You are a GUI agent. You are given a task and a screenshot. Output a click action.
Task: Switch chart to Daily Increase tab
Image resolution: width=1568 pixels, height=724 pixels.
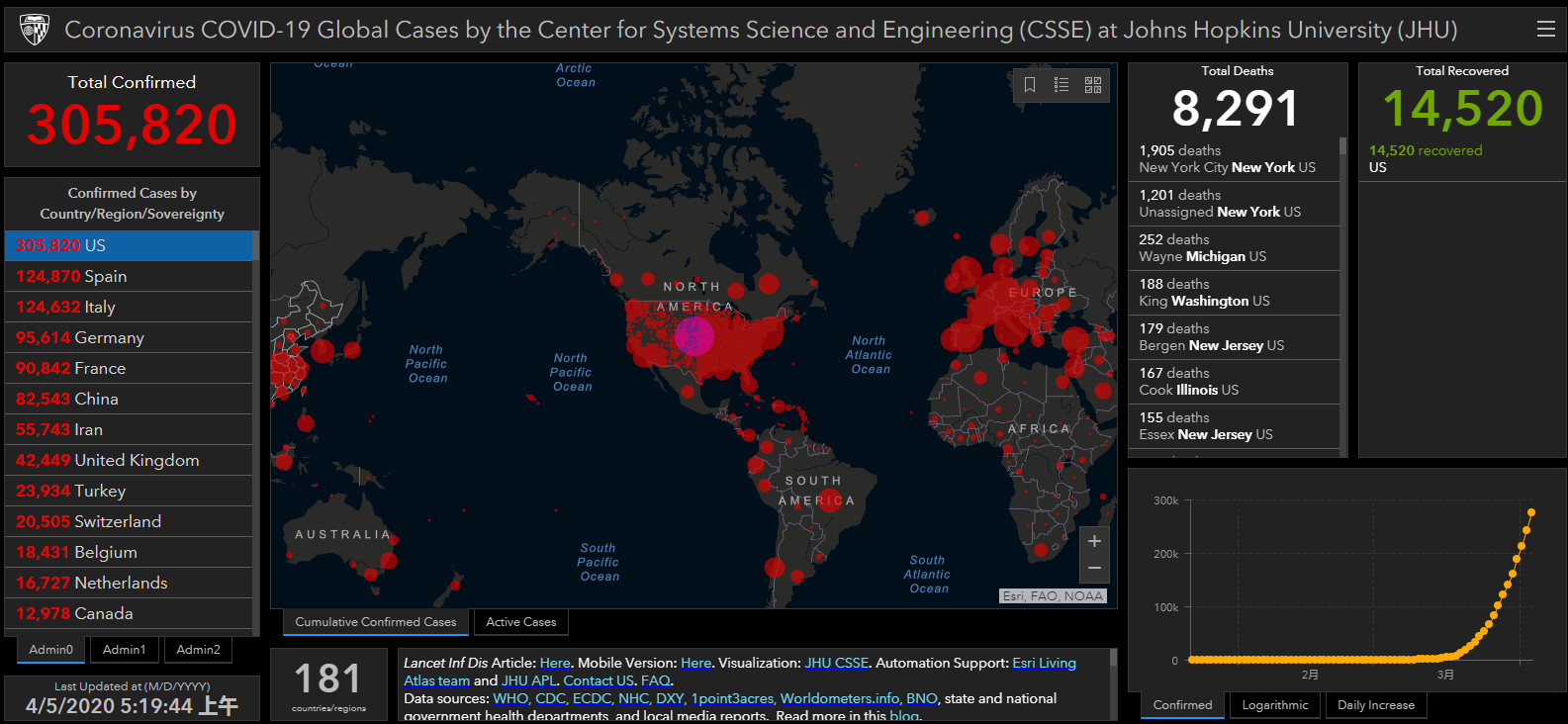[1376, 705]
